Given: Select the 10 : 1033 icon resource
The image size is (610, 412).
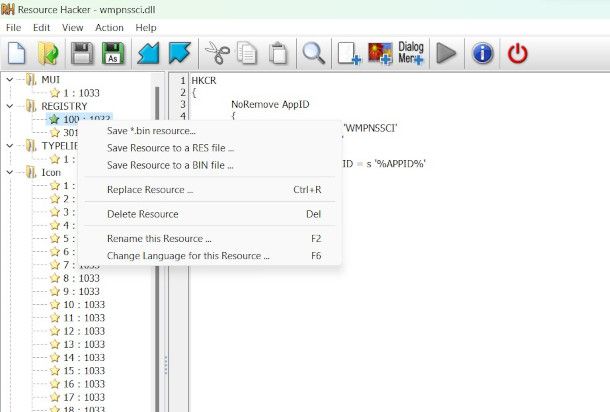Looking at the screenshot, I should [x=84, y=305].
